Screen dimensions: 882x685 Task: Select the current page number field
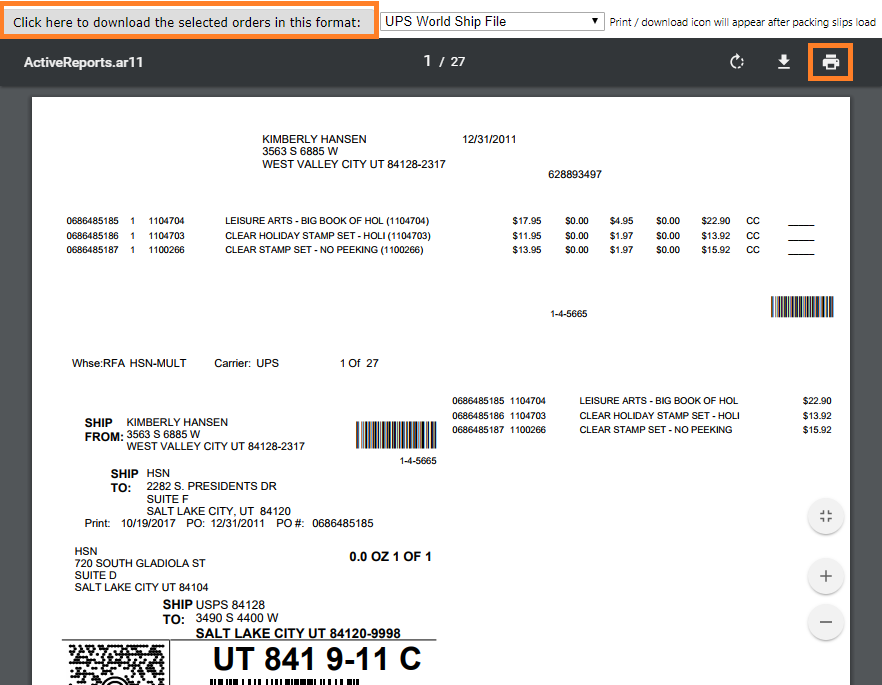(428, 61)
